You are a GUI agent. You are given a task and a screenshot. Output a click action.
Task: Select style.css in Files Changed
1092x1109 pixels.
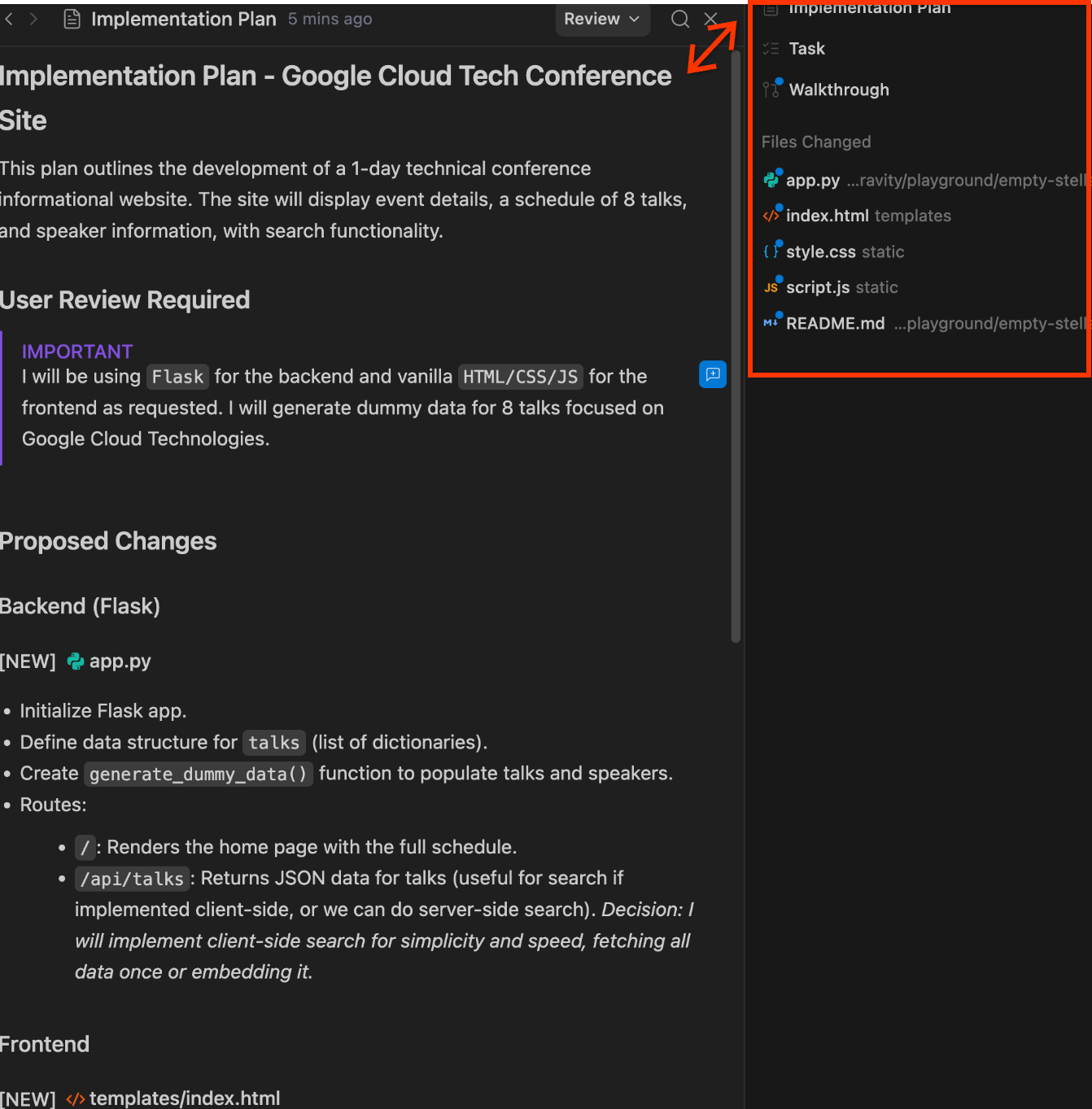pyautogui.click(x=820, y=252)
